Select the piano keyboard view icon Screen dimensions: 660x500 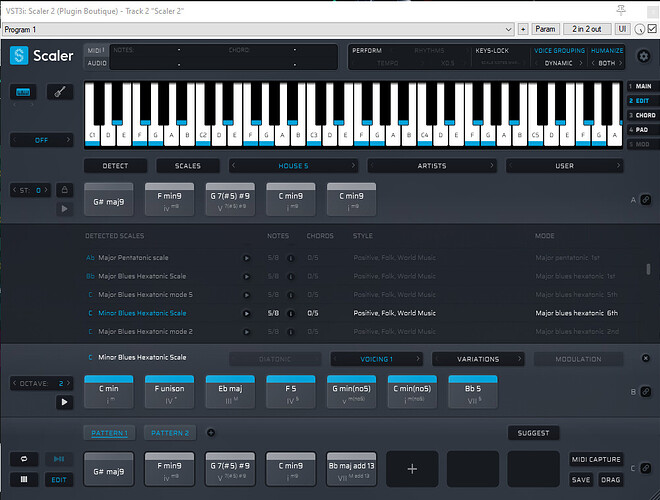click(23, 92)
